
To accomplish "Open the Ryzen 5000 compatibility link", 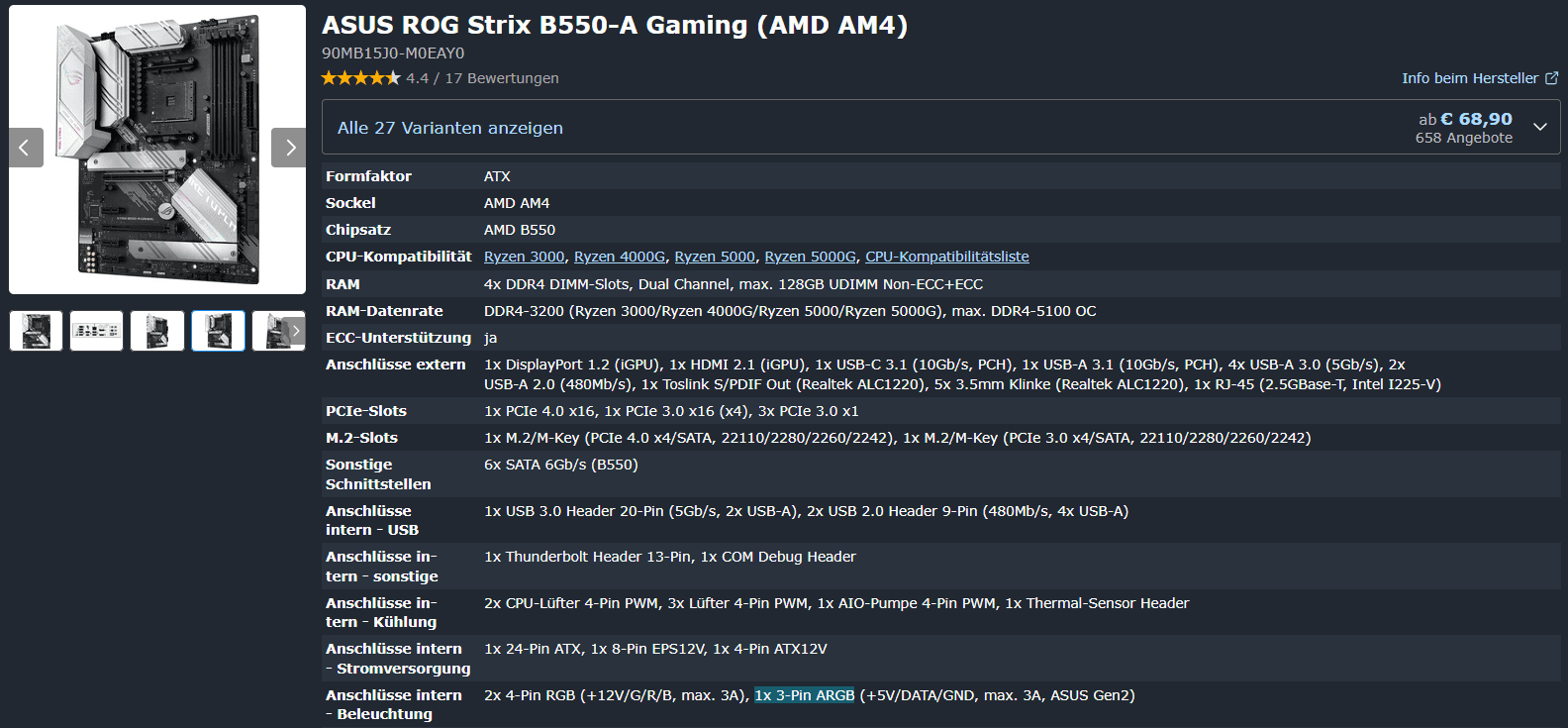I will 715,257.
